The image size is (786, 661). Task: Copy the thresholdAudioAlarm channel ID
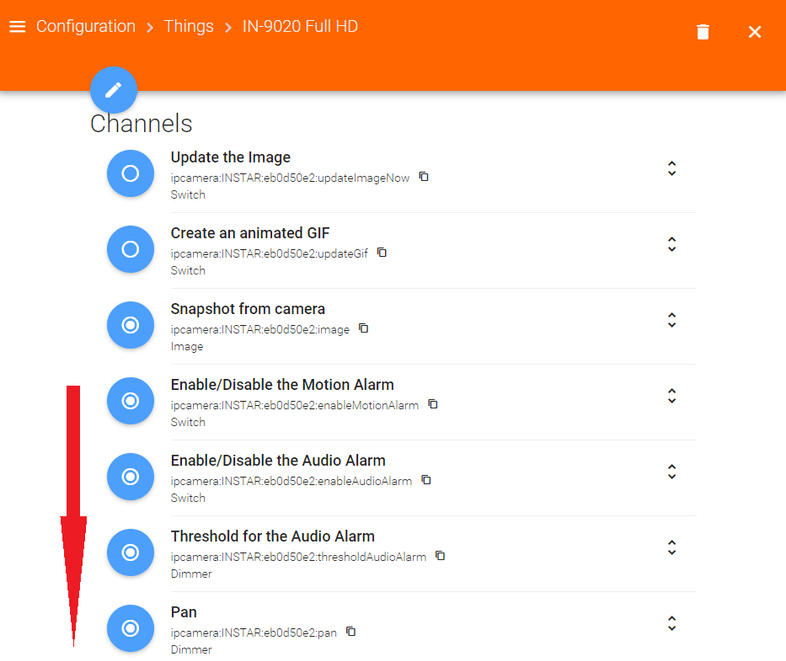click(440, 556)
